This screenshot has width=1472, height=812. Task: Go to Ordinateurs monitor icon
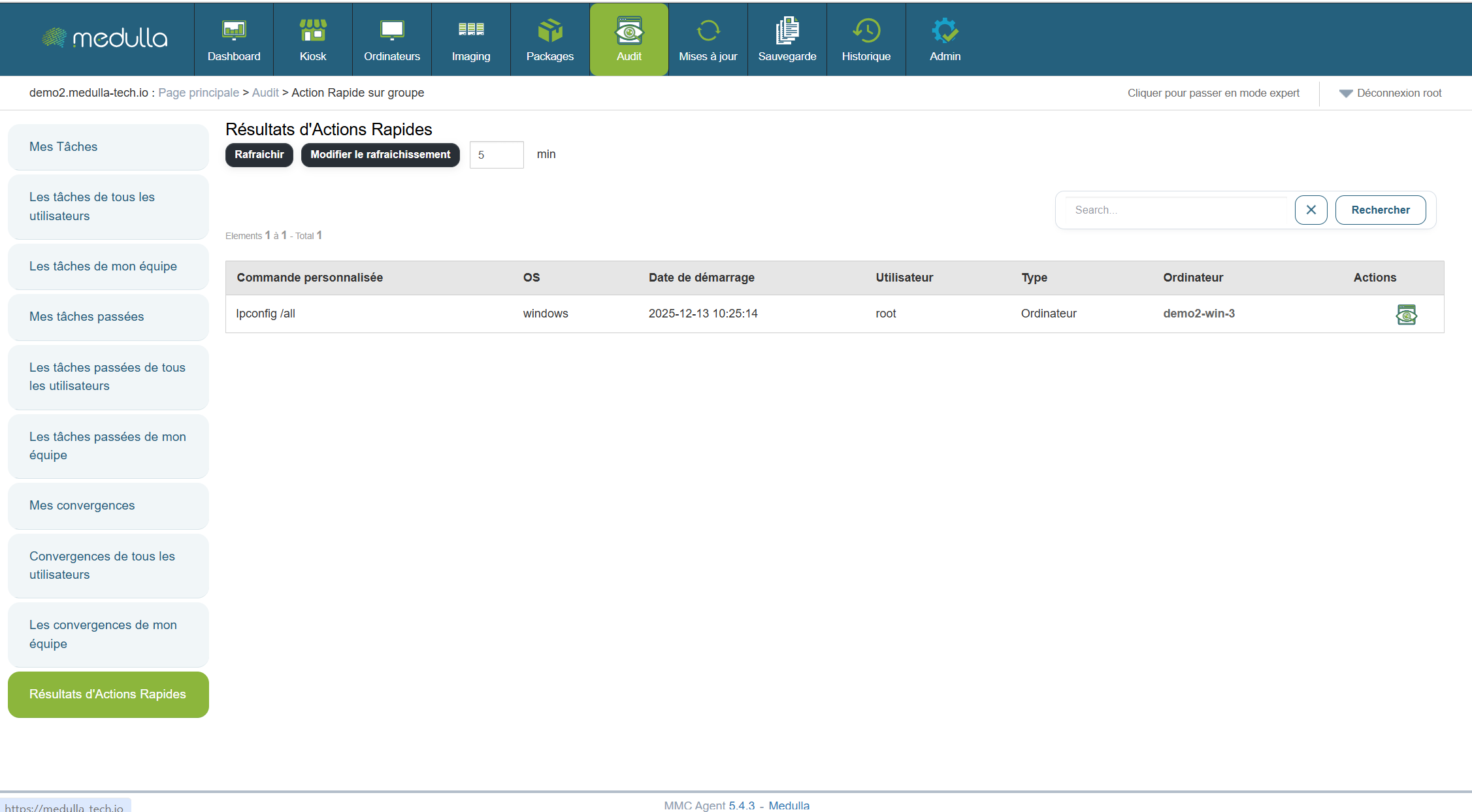pyautogui.click(x=392, y=31)
